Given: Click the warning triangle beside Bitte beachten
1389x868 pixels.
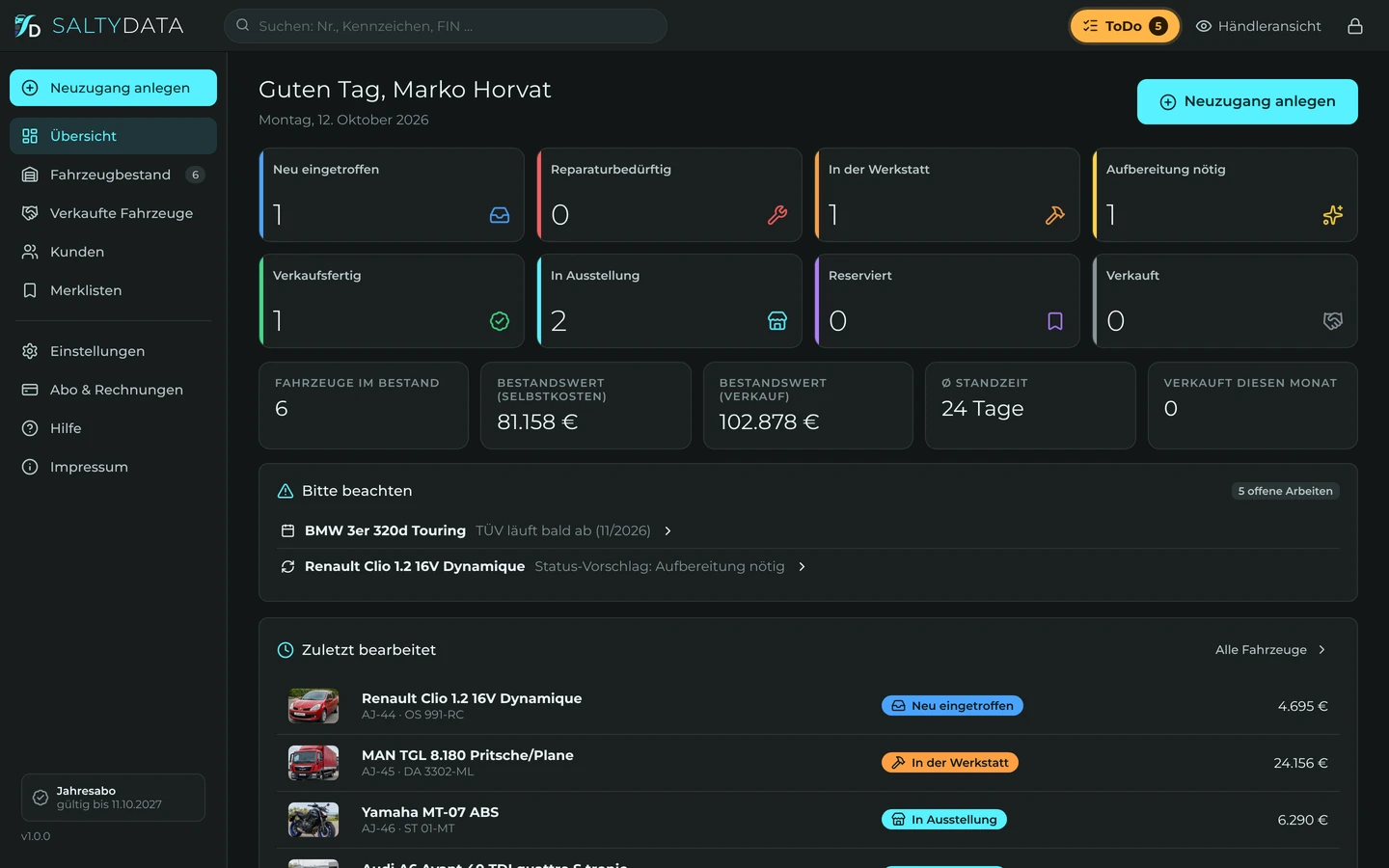Looking at the screenshot, I should [x=286, y=491].
